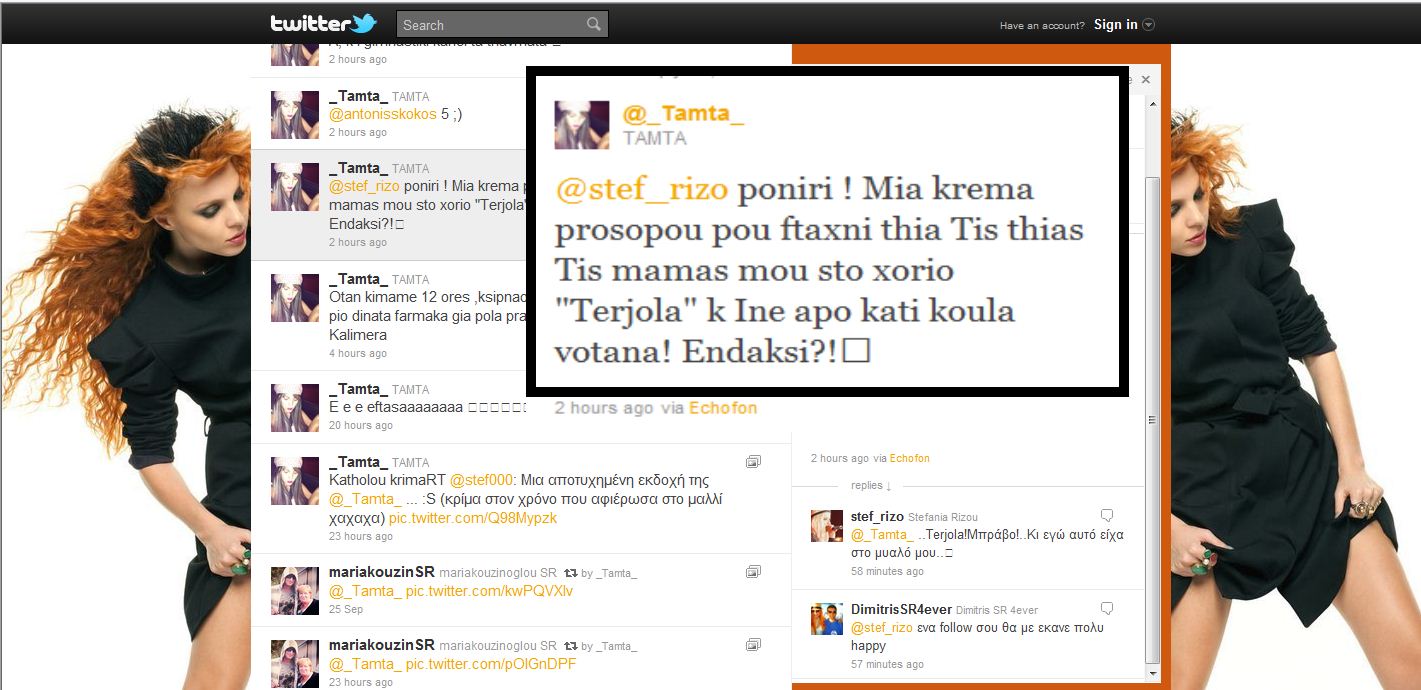Screen dimensions: 1421x690
Task: Open Tamta avatar beside the Otan kimame tweet
Action: tap(295, 298)
